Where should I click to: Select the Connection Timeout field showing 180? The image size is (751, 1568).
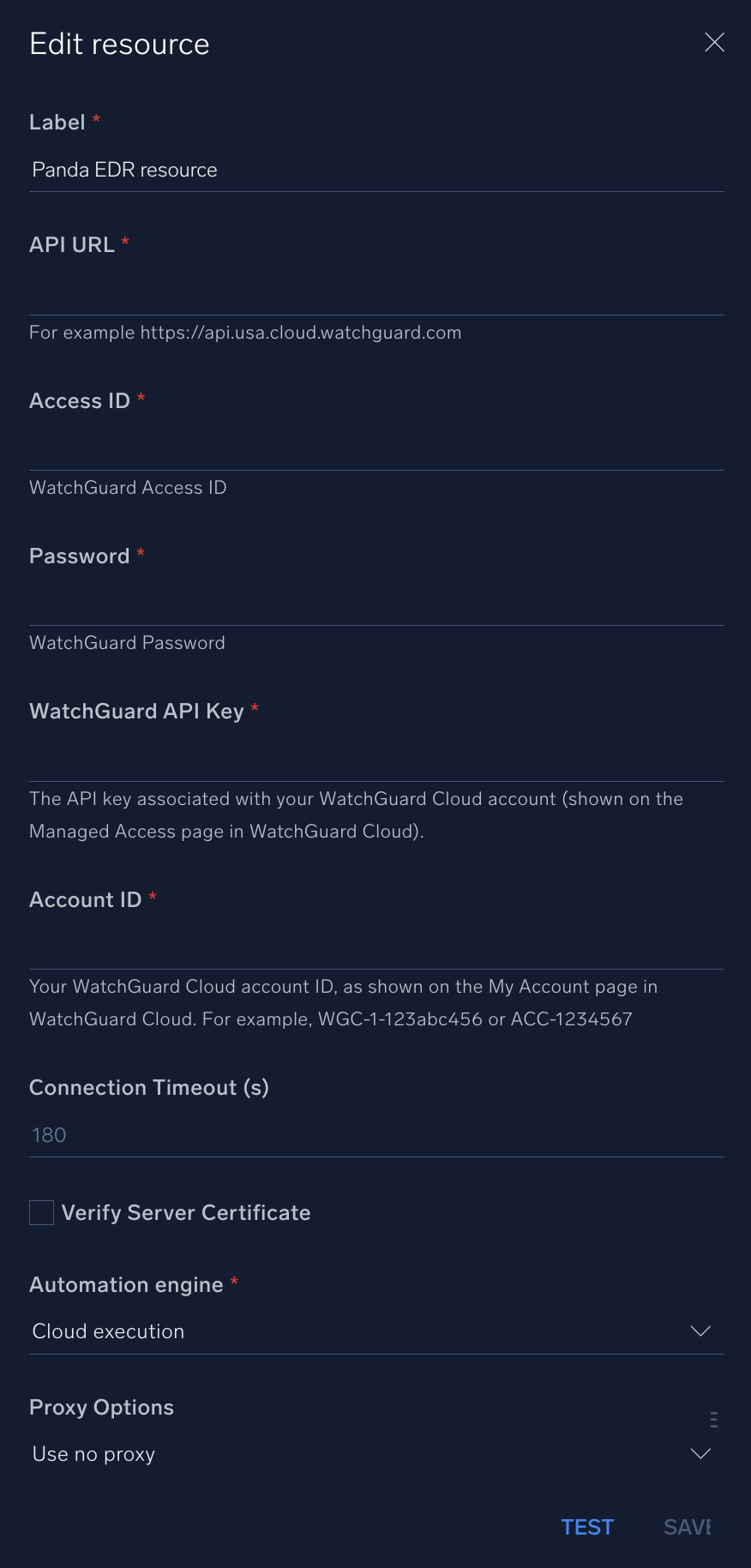coord(375,1135)
